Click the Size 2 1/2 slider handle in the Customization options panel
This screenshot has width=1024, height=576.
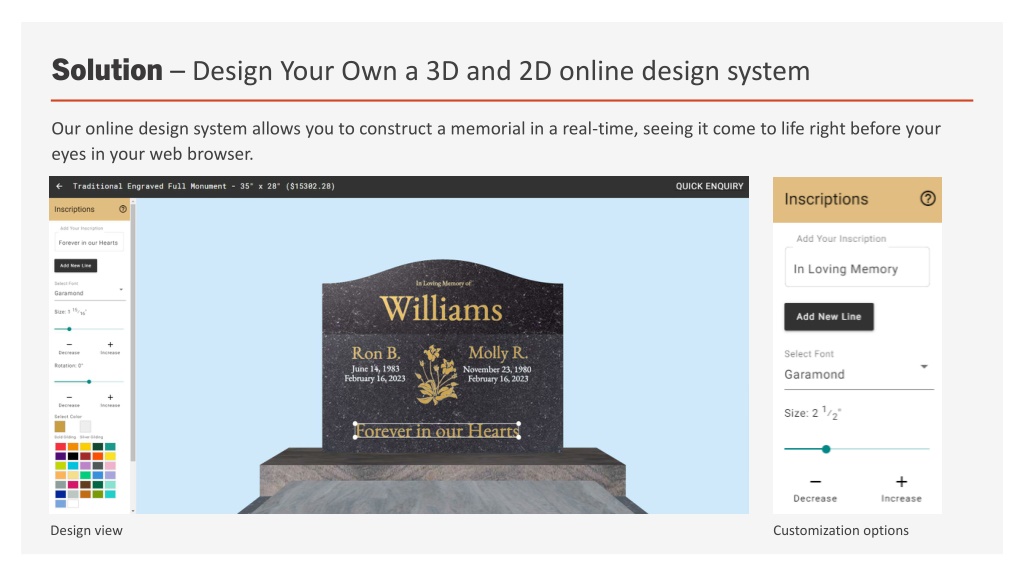[826, 449]
